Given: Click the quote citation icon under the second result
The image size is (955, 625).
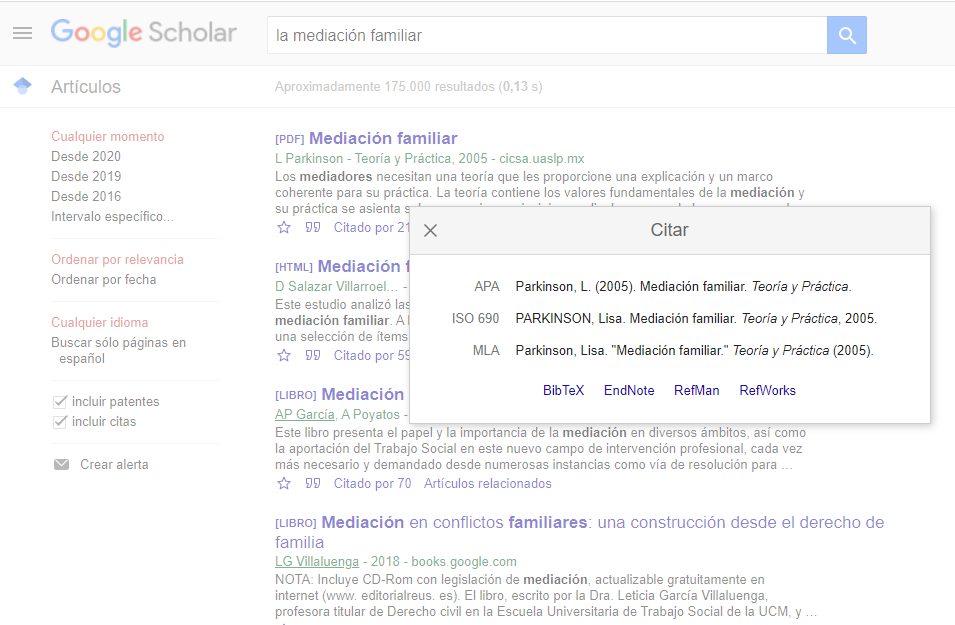Looking at the screenshot, I should click(x=313, y=354).
